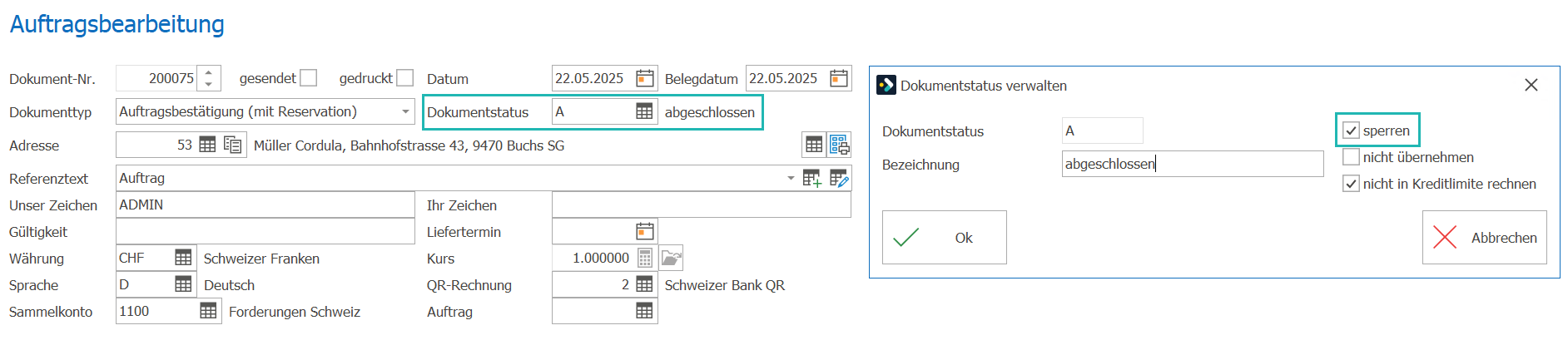Click the Dokumentstatus verwalten dialog logo
The width and height of the screenshot is (1568, 345).
(886, 85)
